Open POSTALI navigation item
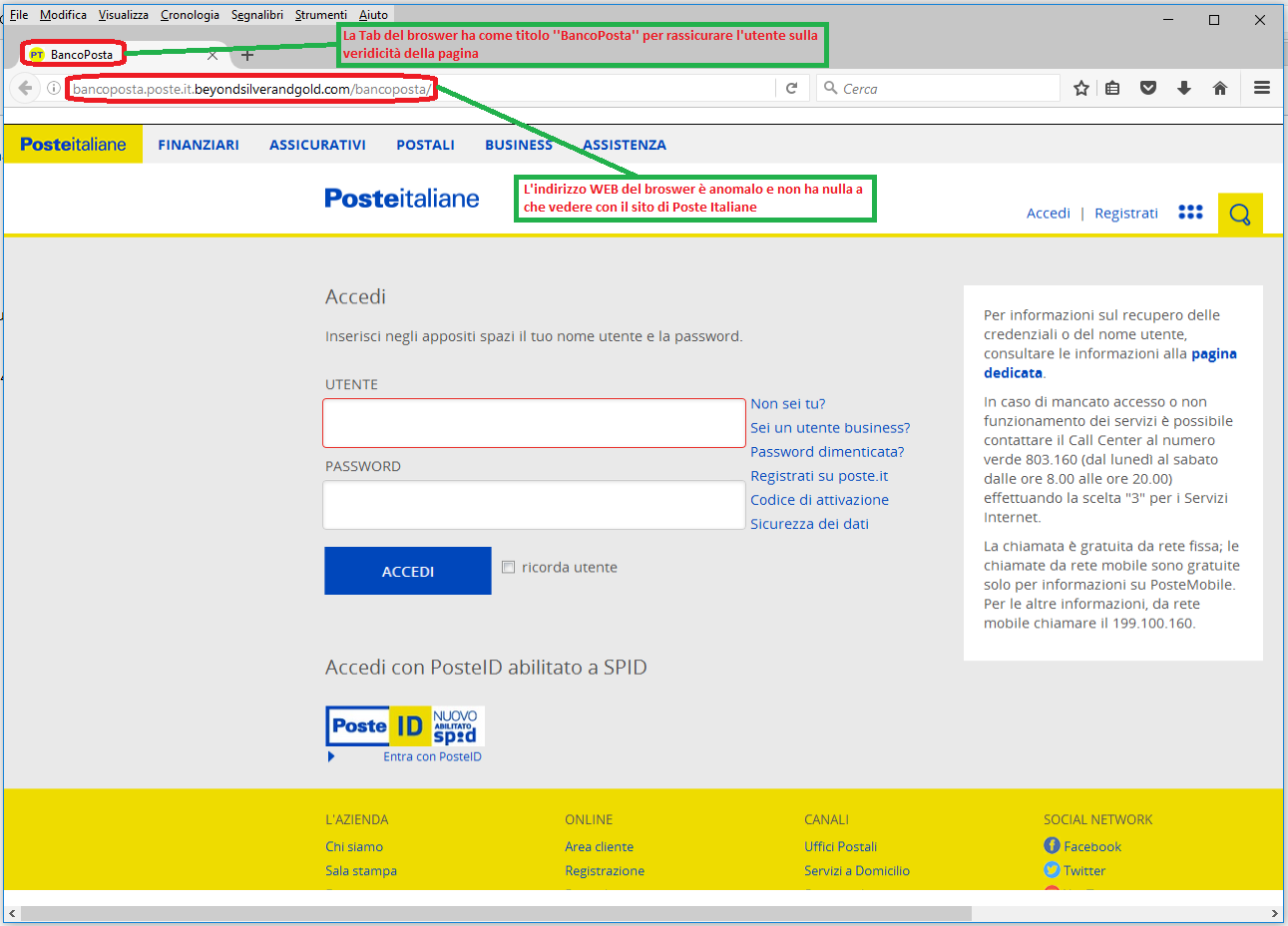The width and height of the screenshot is (1288, 926). [x=425, y=145]
